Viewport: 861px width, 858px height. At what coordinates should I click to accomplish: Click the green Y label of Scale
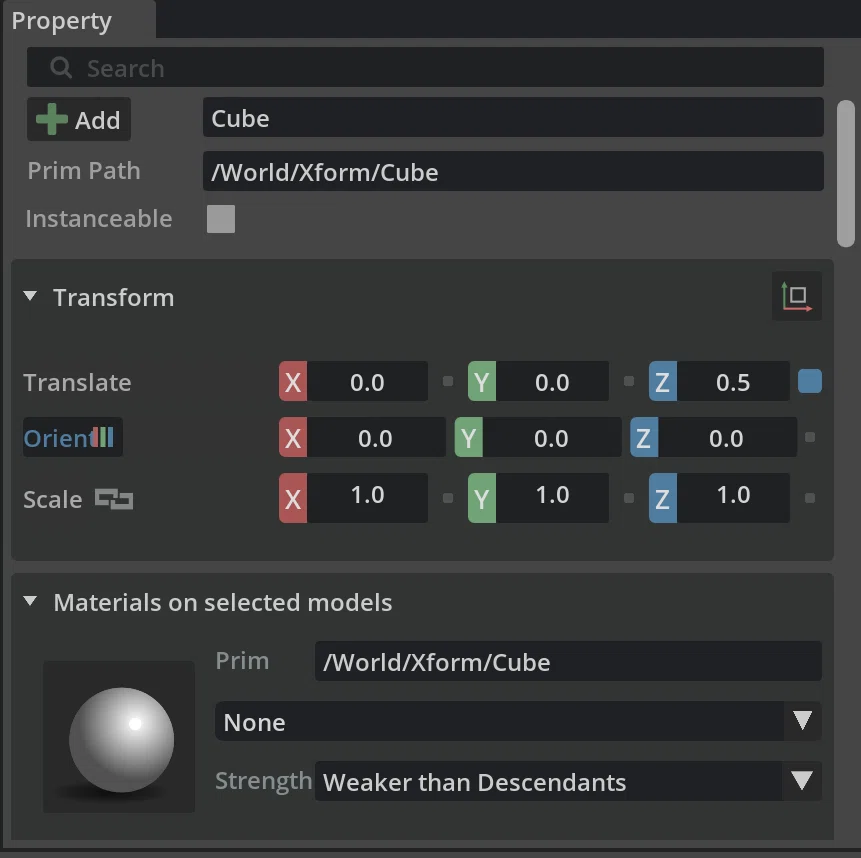click(482, 498)
